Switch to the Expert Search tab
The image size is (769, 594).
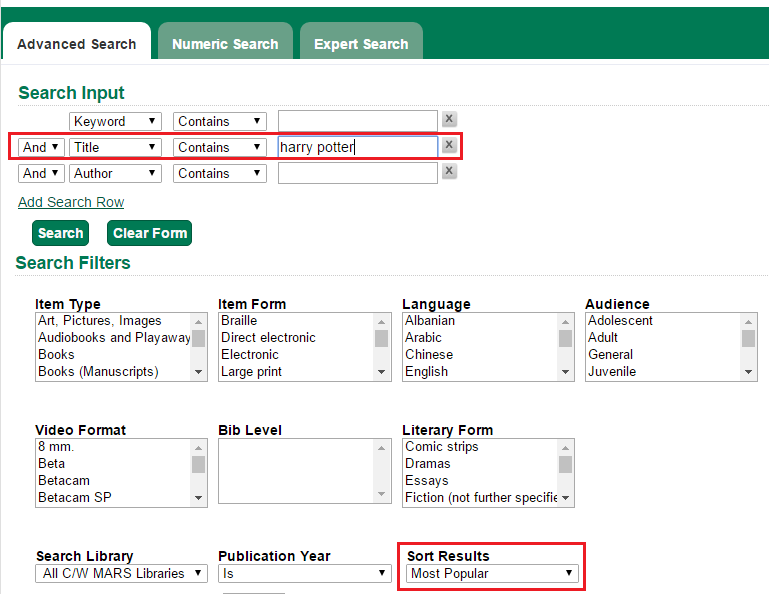[x=361, y=44]
